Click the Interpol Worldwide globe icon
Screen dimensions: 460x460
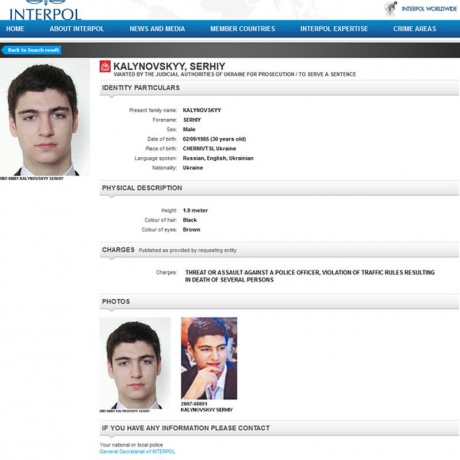391,8
